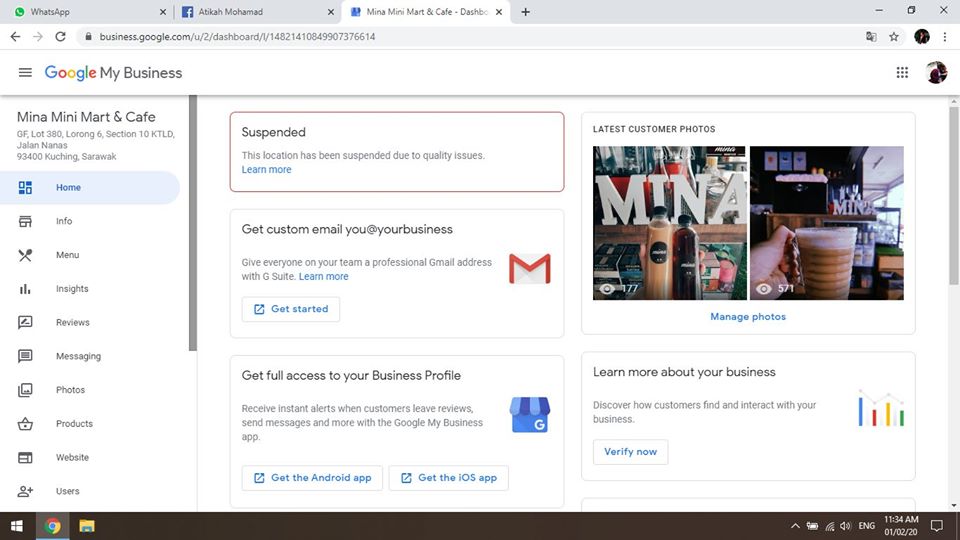Open the Messaging section label

coord(78,356)
